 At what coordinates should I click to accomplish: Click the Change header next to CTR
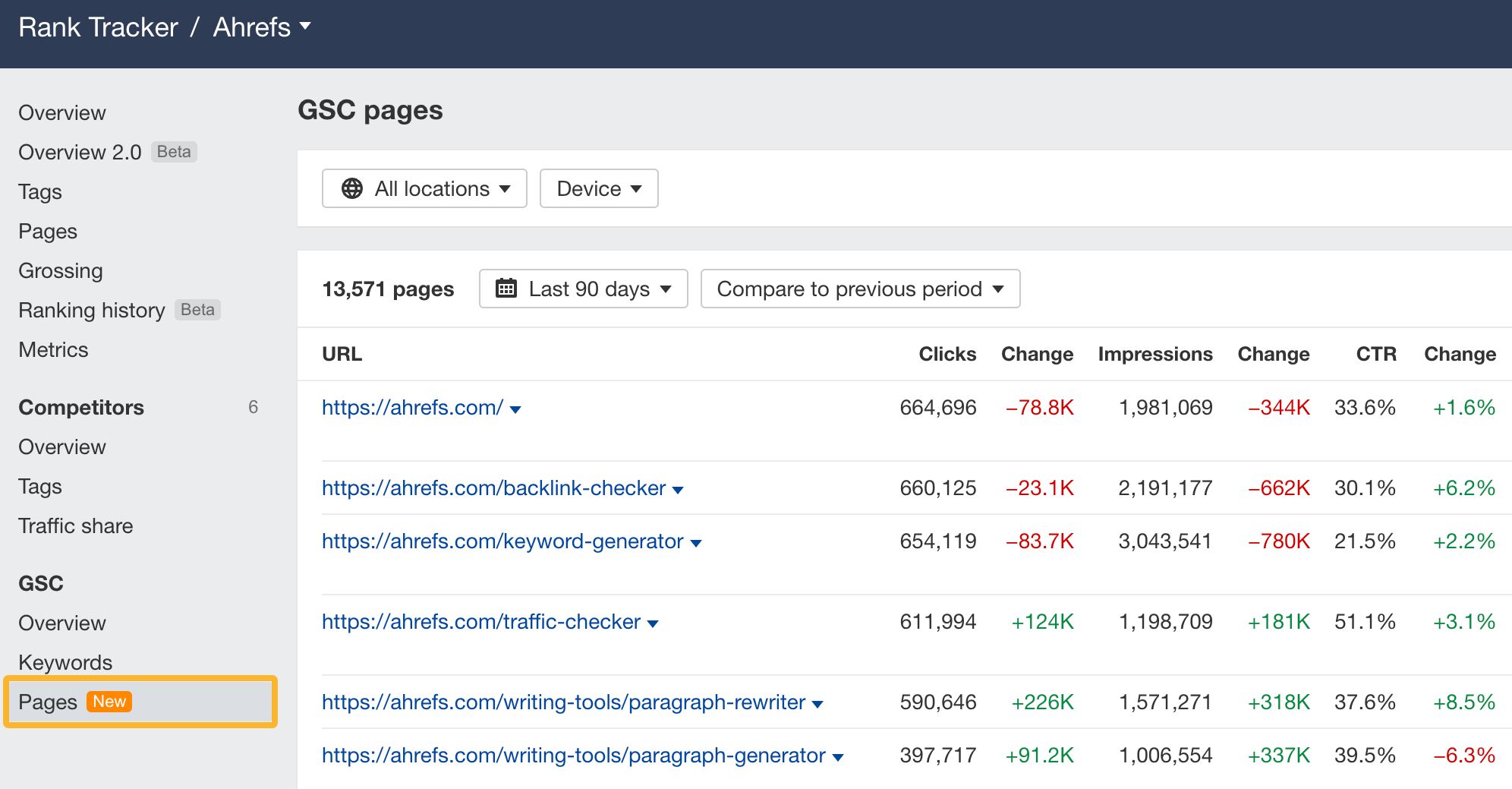coord(1460,354)
